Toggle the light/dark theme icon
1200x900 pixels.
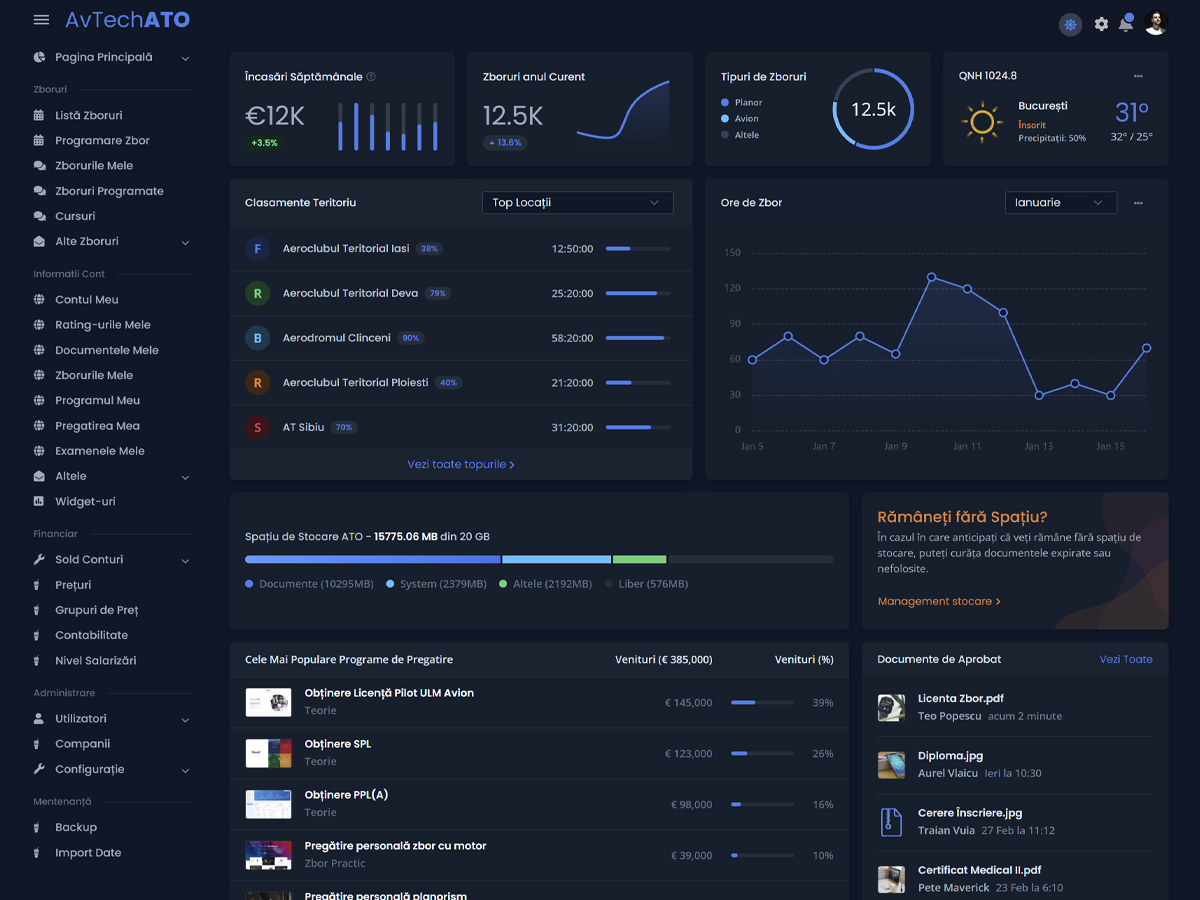pos(1070,24)
